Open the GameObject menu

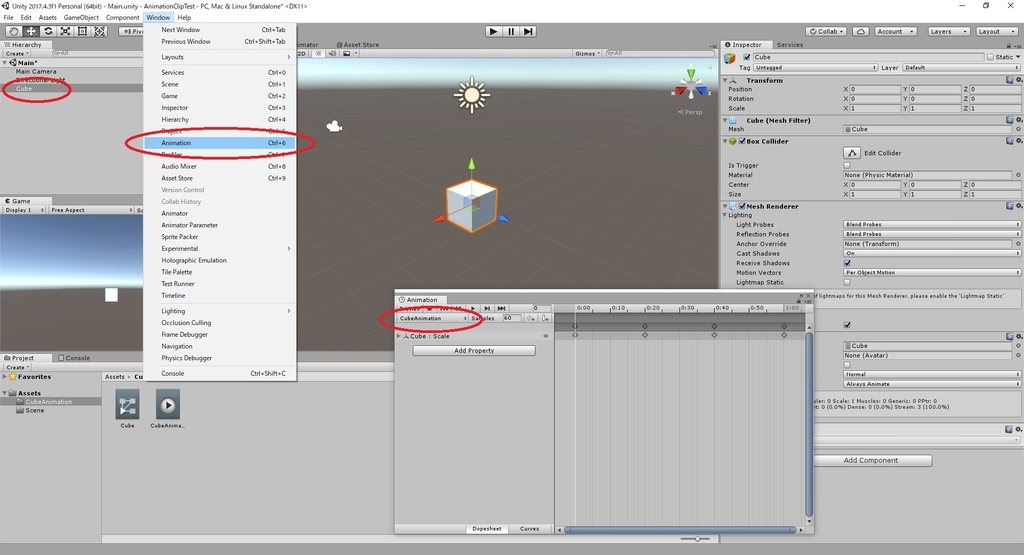(x=81, y=18)
